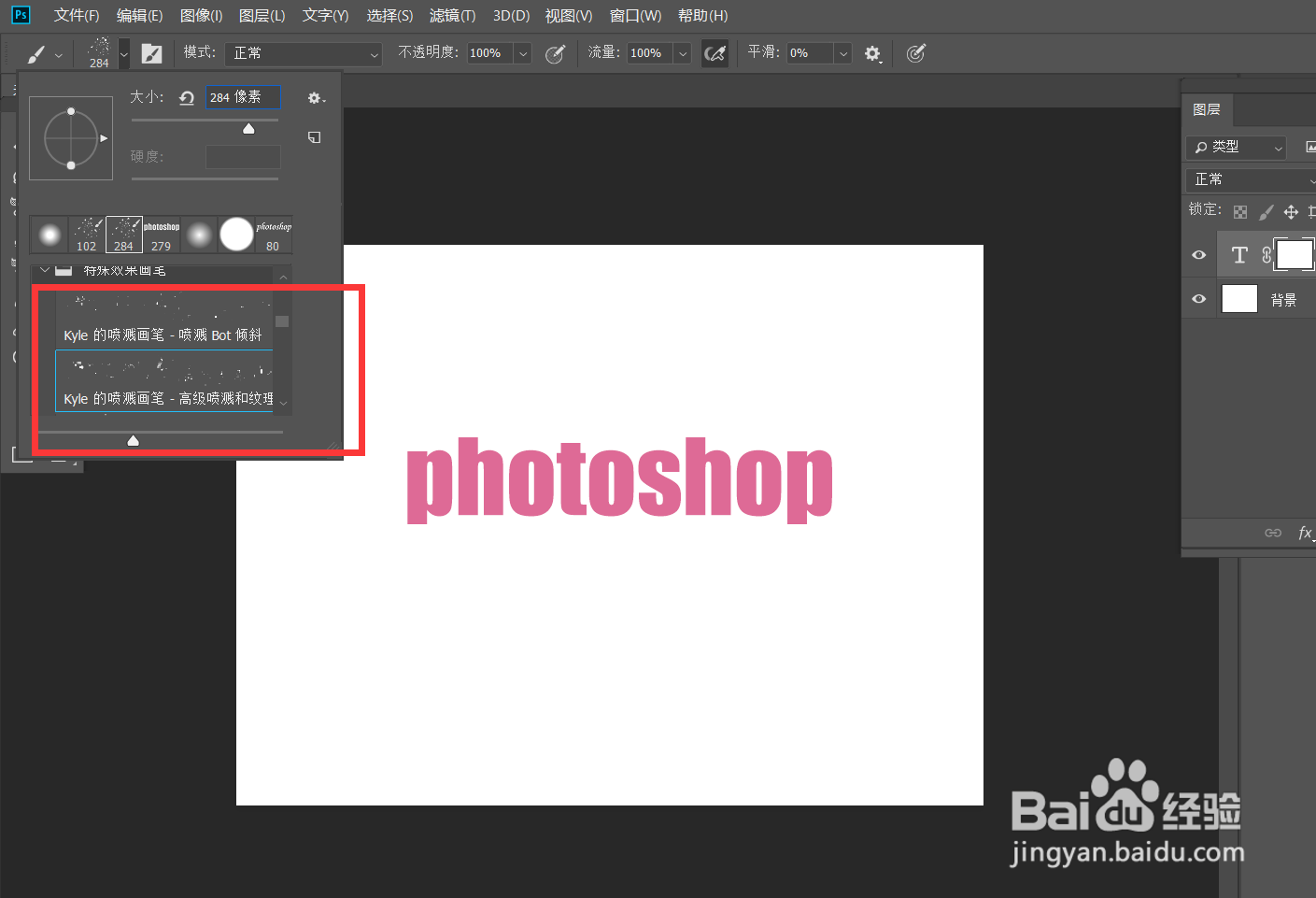Open the 模式 blend mode dropdown

click(x=304, y=53)
